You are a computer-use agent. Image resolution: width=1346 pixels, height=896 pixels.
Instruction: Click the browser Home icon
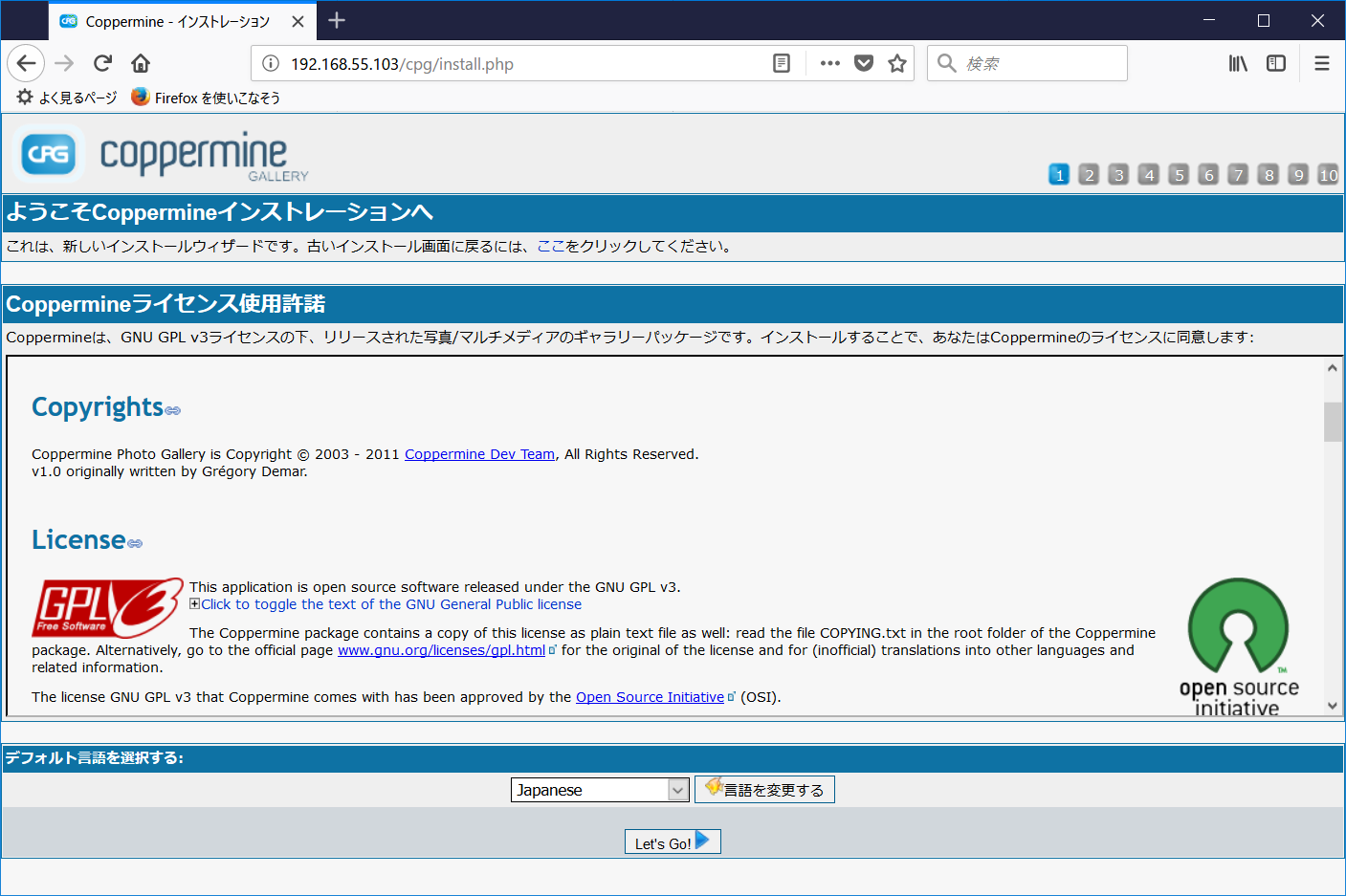(140, 63)
